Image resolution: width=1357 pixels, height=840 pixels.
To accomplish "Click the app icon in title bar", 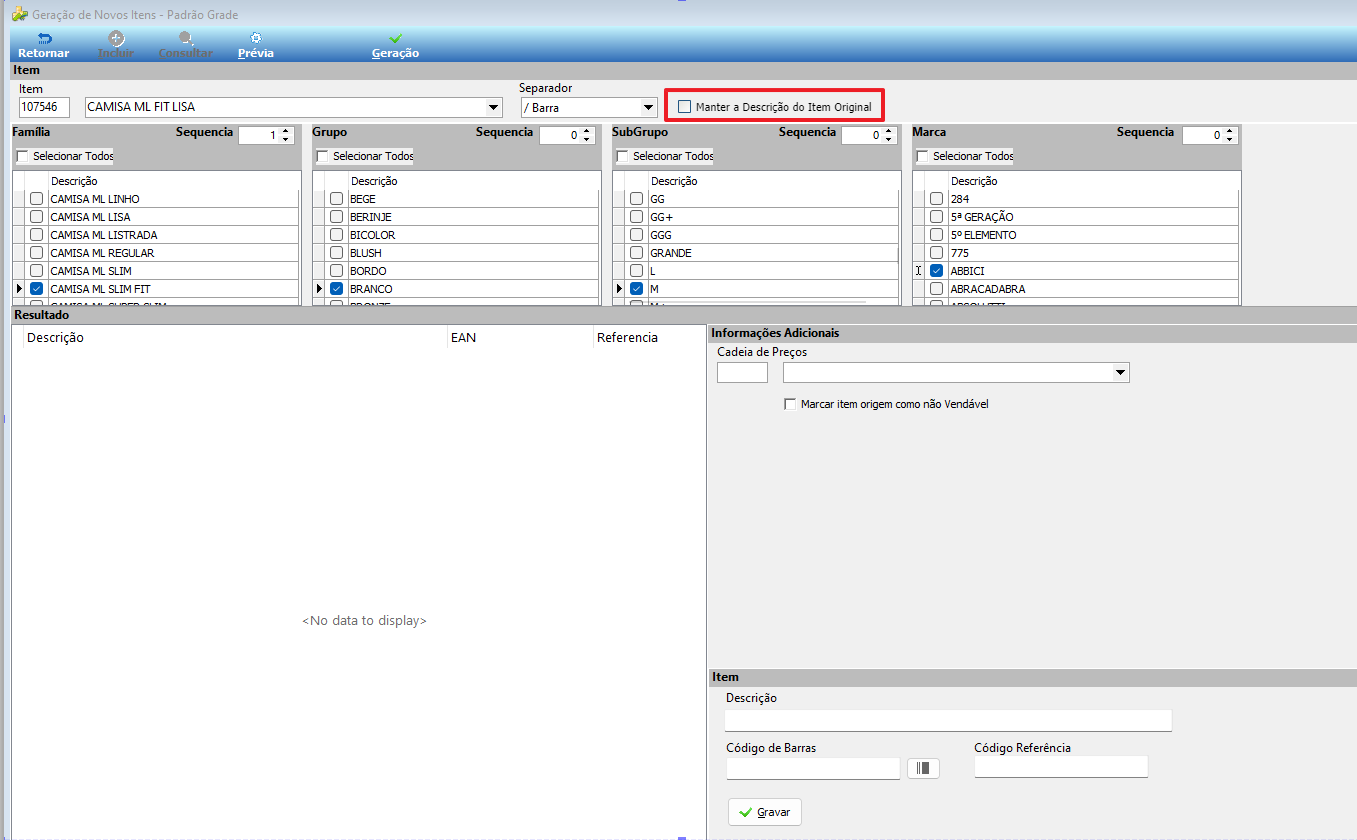I will (19, 14).
